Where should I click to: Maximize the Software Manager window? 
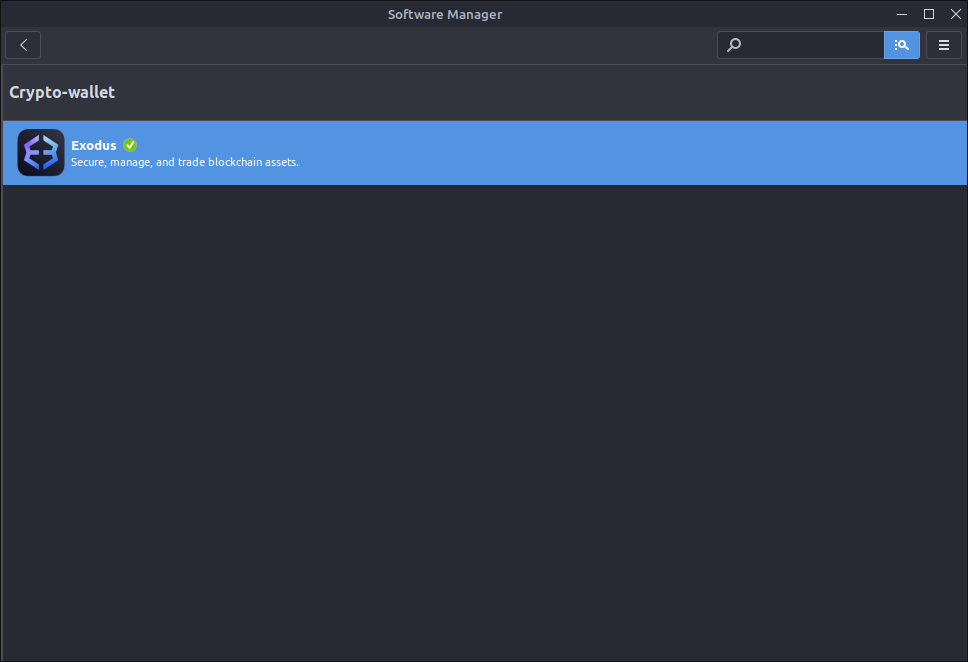[928, 14]
